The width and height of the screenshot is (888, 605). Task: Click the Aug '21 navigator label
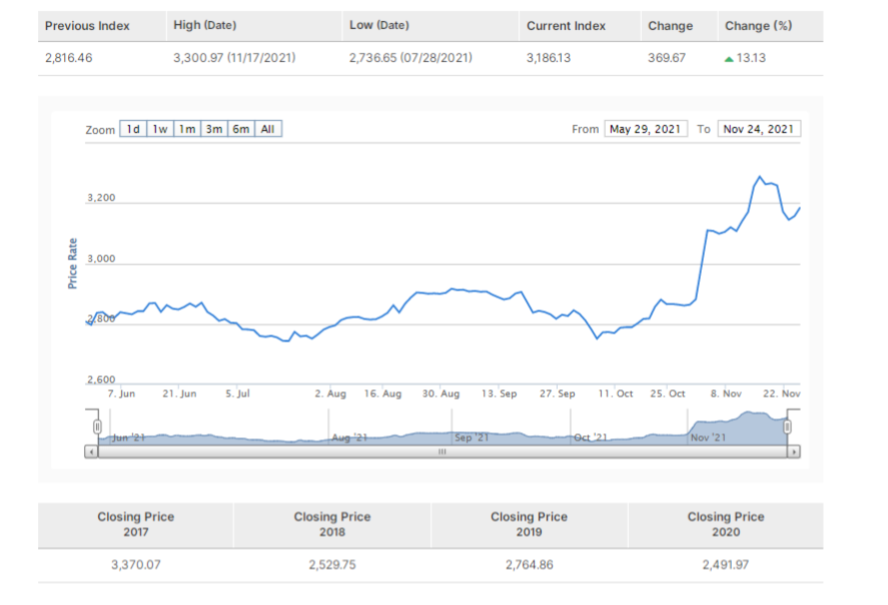(x=349, y=438)
